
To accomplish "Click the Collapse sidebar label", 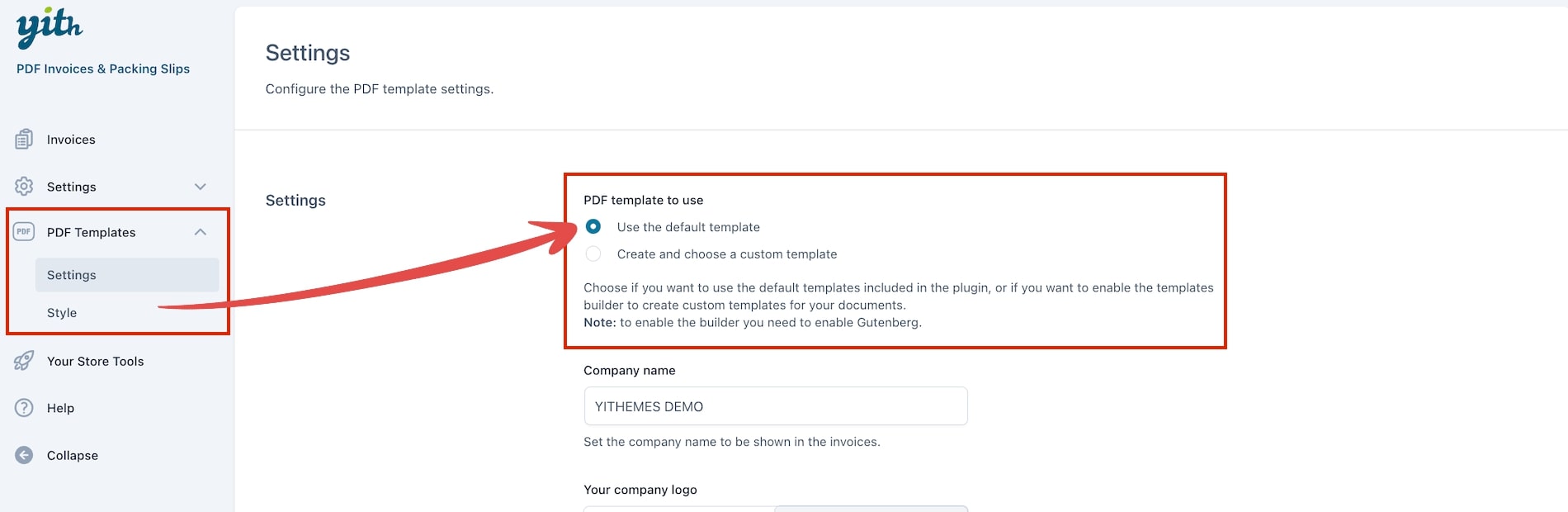I will (x=73, y=455).
